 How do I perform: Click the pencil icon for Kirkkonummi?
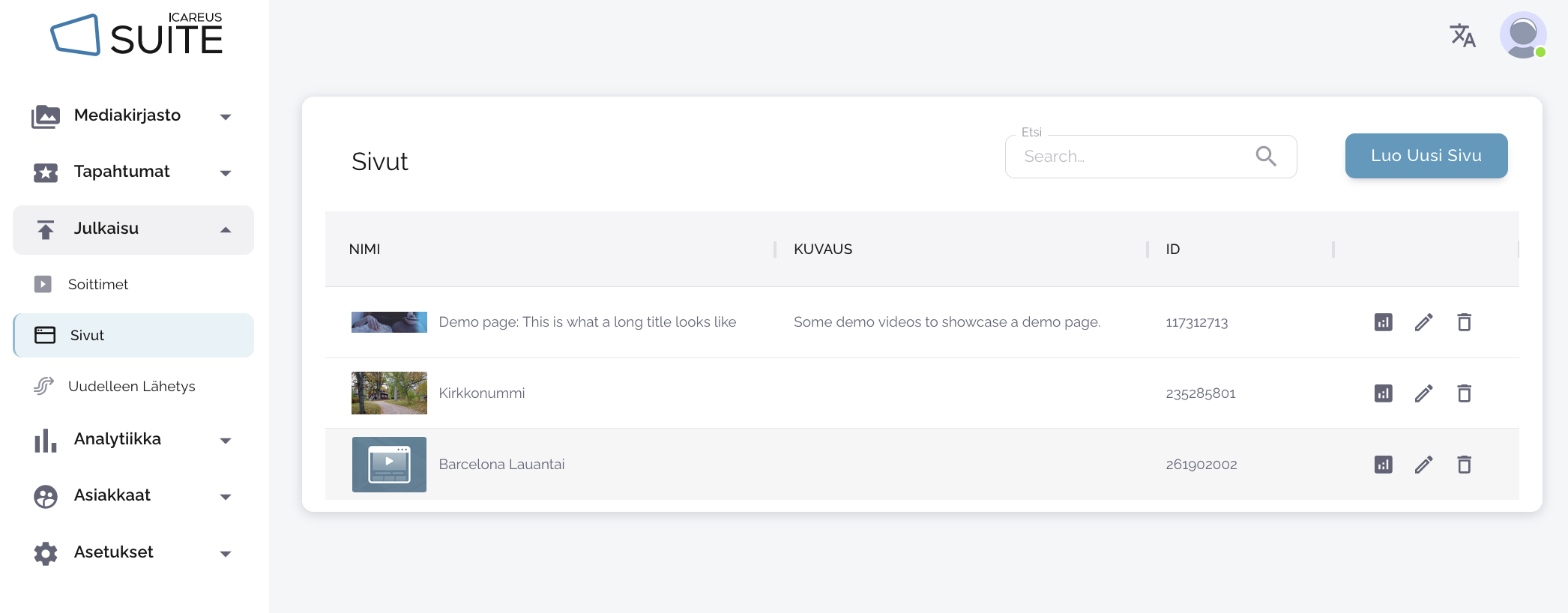[x=1423, y=393]
